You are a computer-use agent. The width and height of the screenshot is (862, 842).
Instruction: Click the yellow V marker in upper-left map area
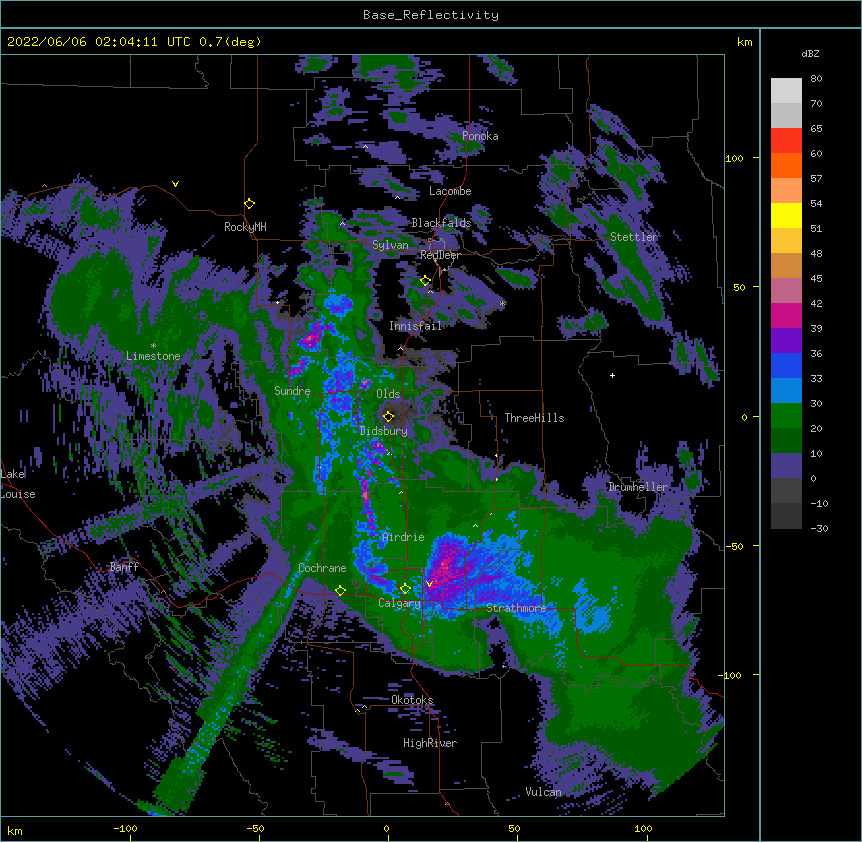[175, 184]
